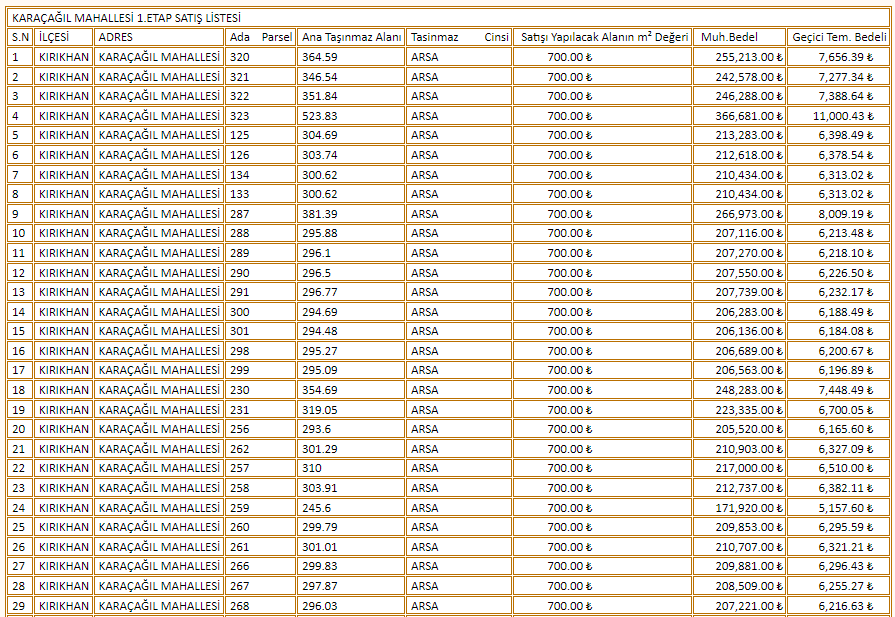Viewport: 895px width, 617px height.
Task: Select the "S.N" column header
Action: pyautogui.click(x=20, y=37)
